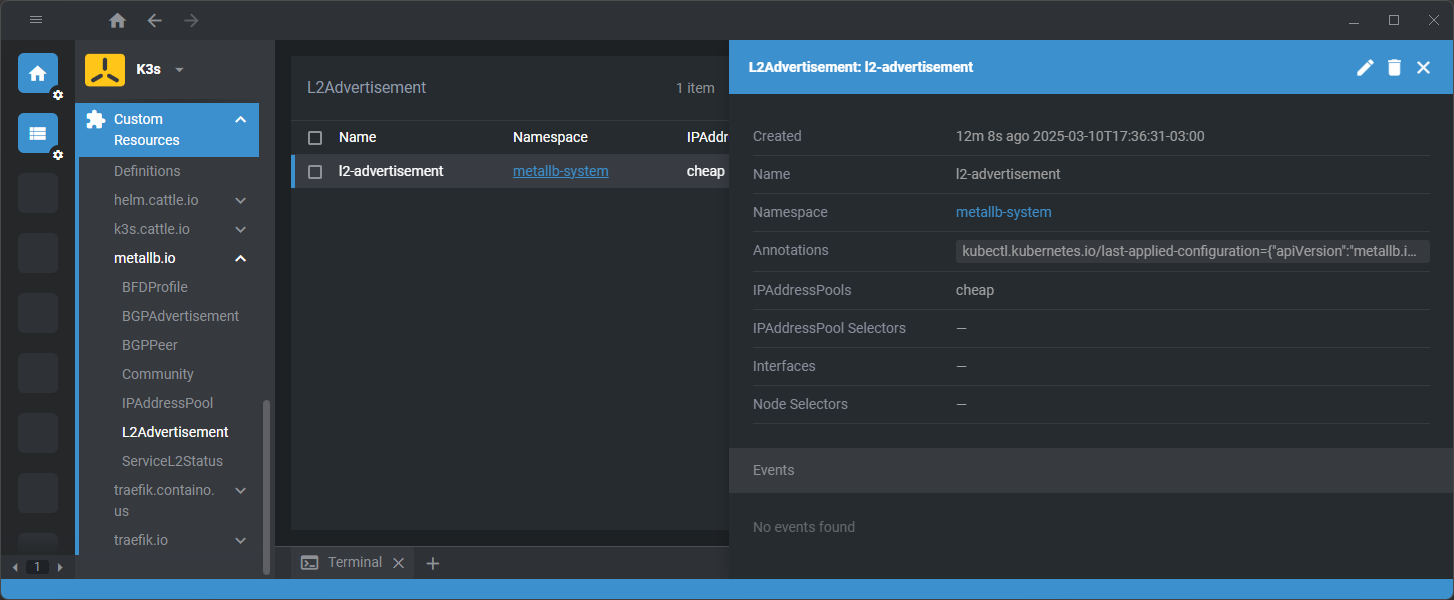
Task: Click the home icon in top toolbar
Action: tap(117, 20)
